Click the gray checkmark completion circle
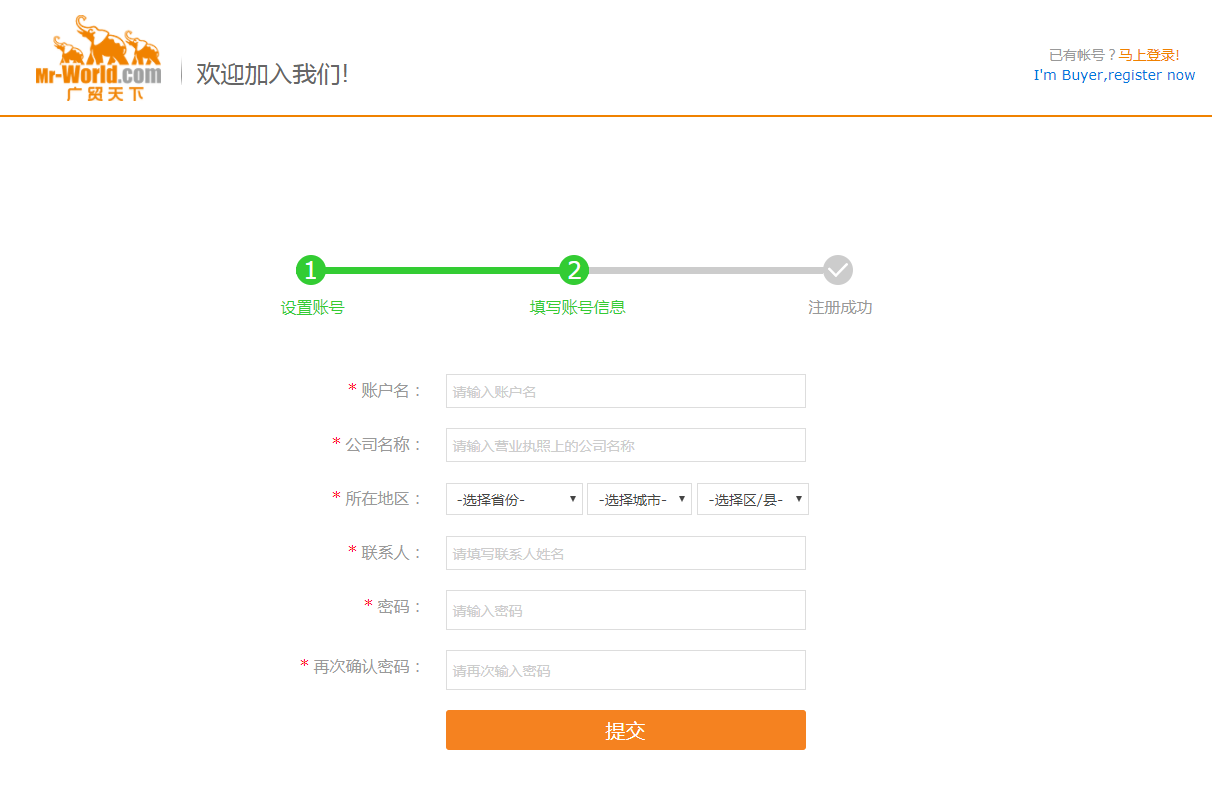 pos(838,270)
